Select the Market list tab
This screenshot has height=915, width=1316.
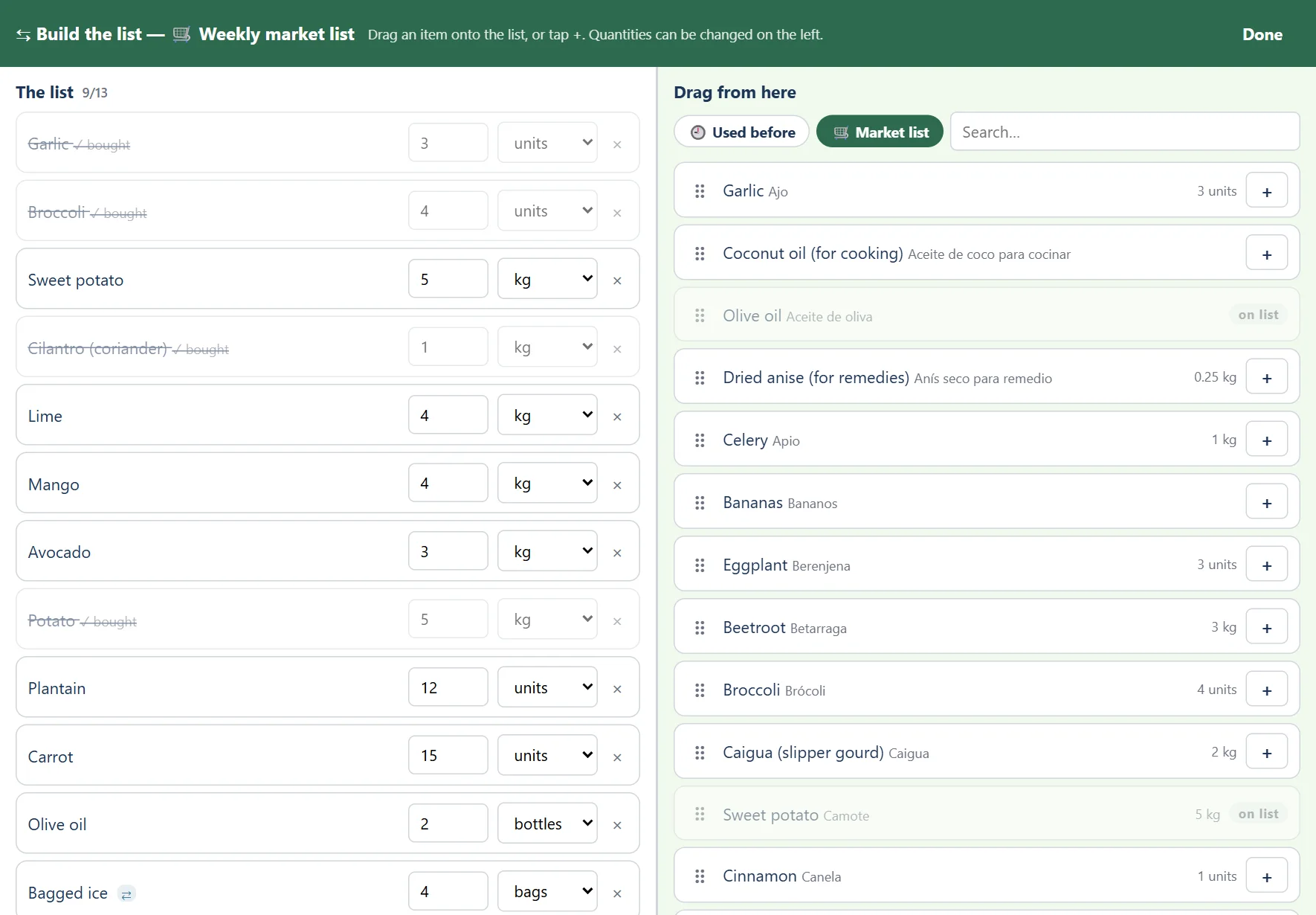[880, 132]
